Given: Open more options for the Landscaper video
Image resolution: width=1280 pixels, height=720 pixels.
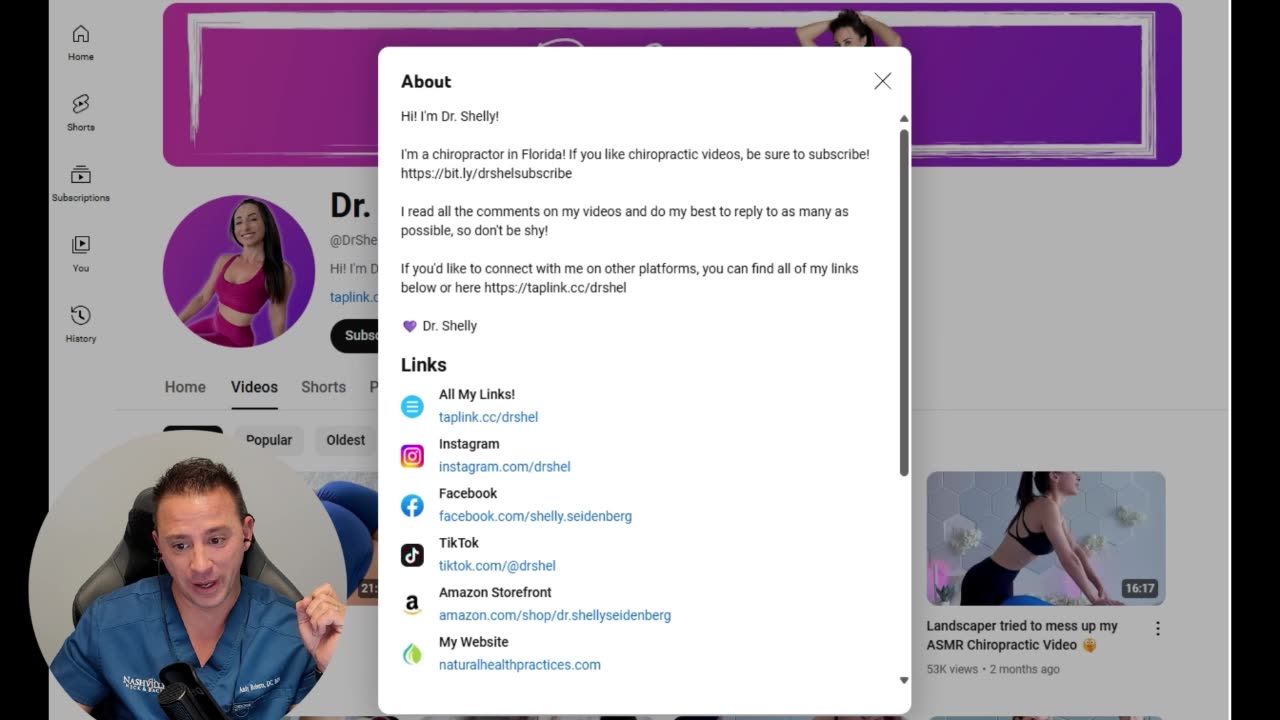Looking at the screenshot, I should (x=1157, y=629).
